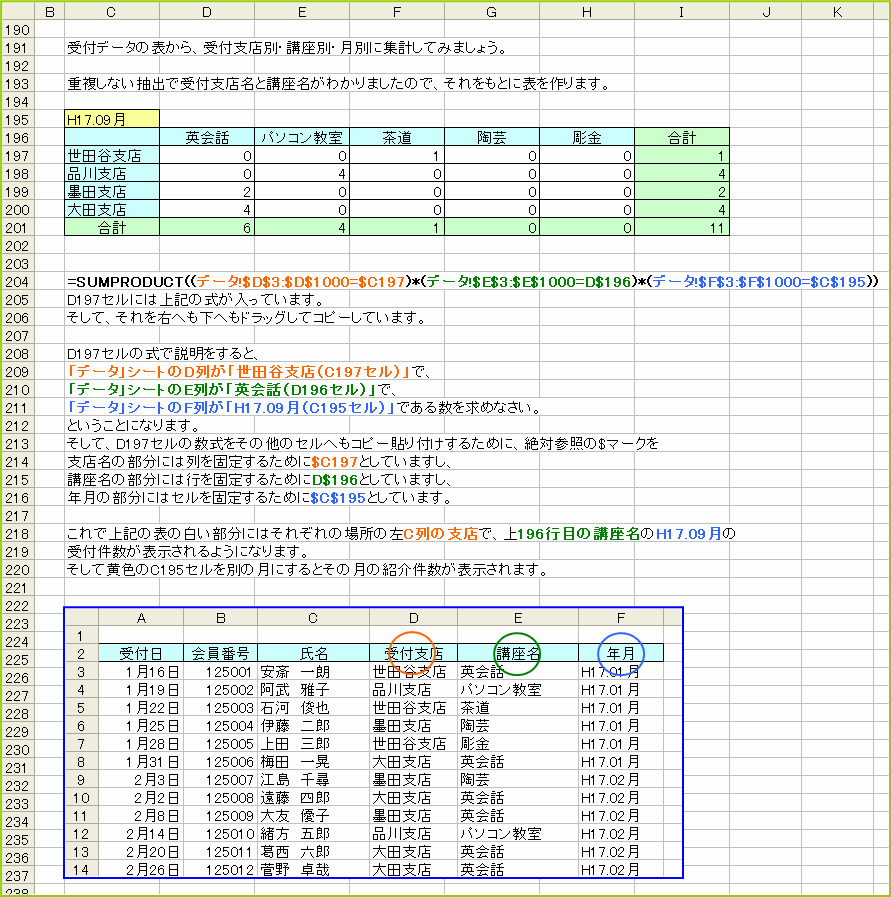The image size is (891, 897).
Task: Click the blue circle around 年月
Action: click(x=620, y=652)
